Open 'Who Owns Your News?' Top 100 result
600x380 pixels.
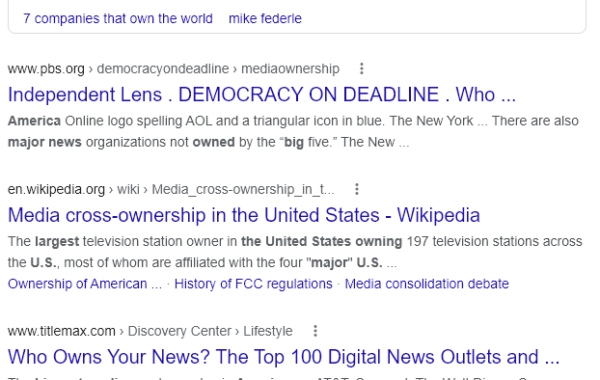coord(284,357)
